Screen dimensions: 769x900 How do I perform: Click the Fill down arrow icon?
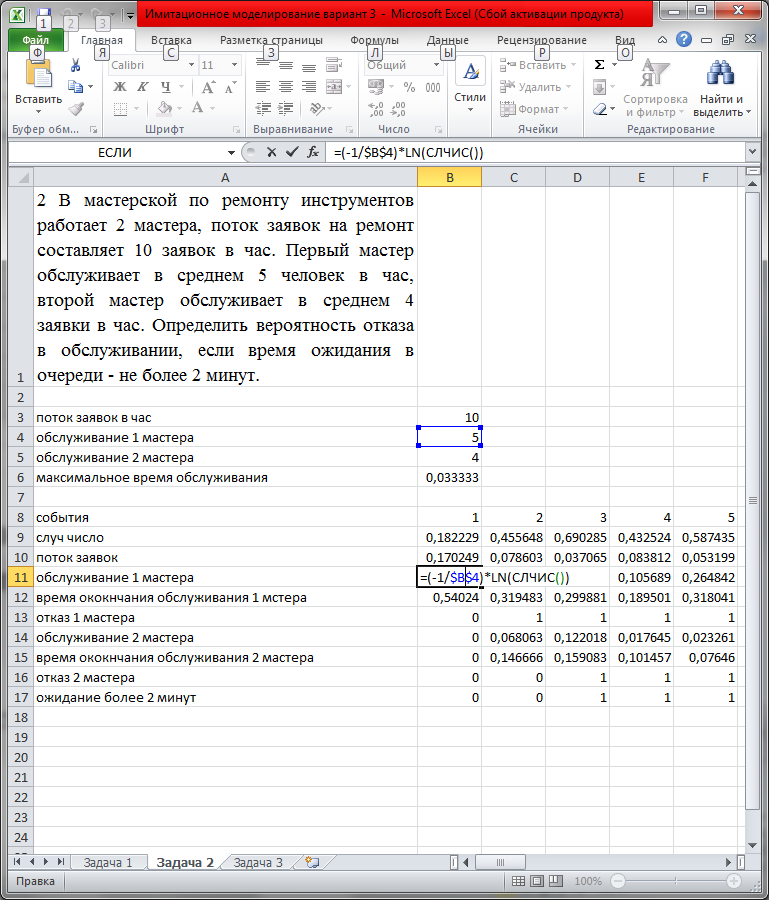599,87
